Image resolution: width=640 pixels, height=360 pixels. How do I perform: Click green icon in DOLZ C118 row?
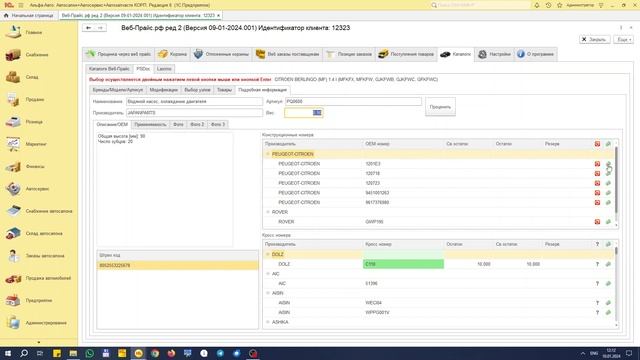[608, 264]
